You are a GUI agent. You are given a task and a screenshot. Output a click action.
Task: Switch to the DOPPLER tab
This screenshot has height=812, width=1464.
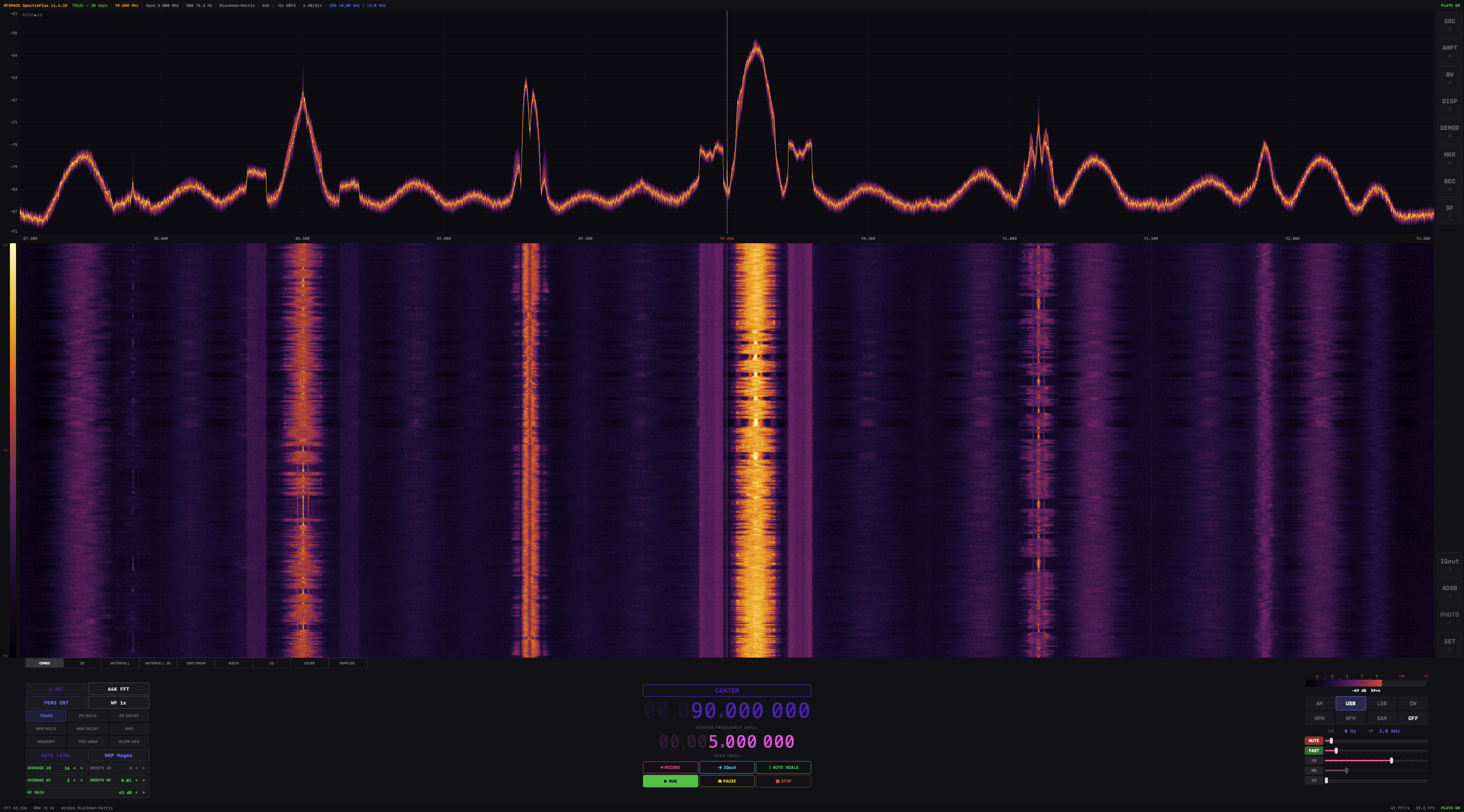tap(347, 663)
